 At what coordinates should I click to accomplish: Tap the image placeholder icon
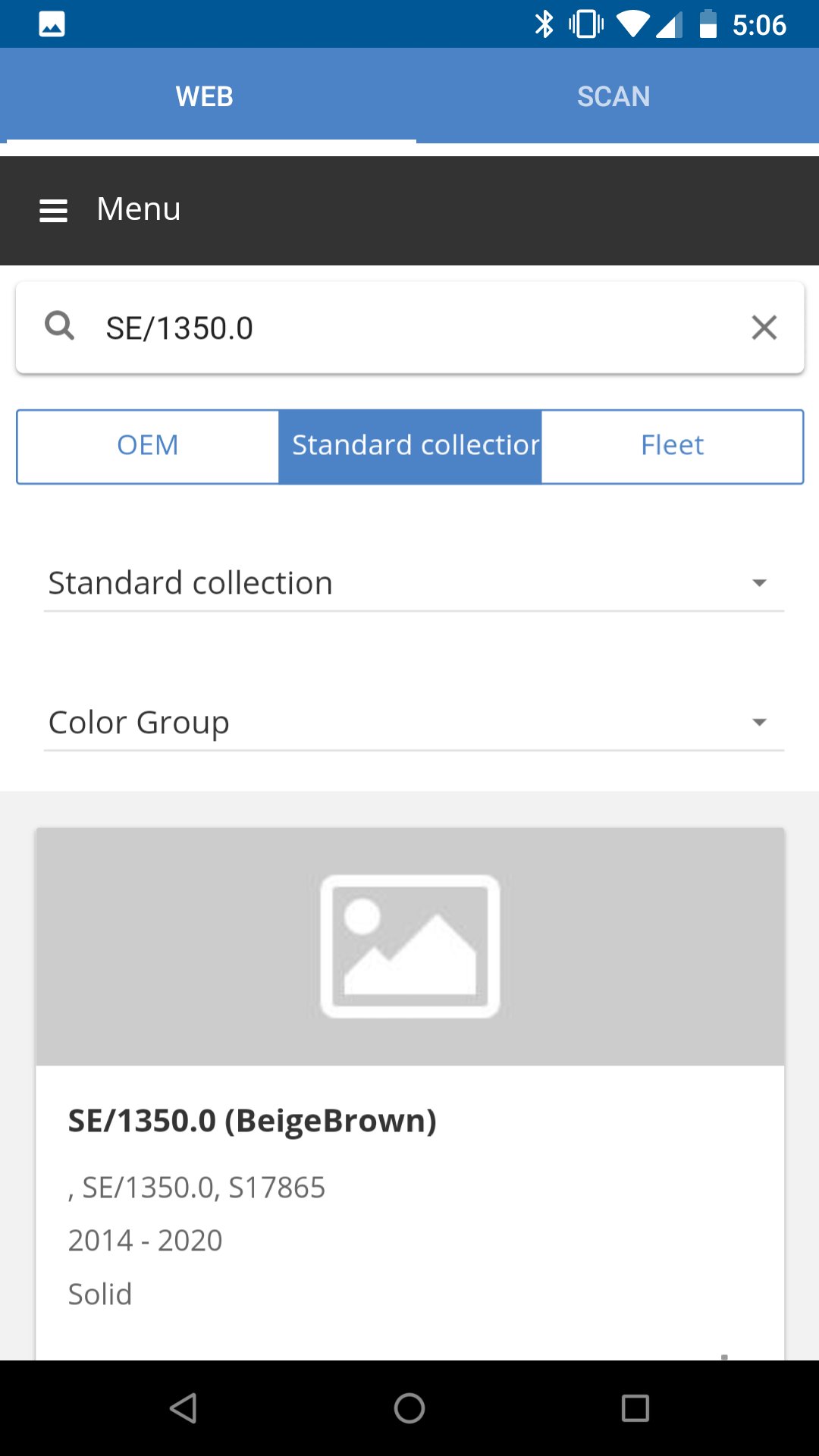pos(409,946)
